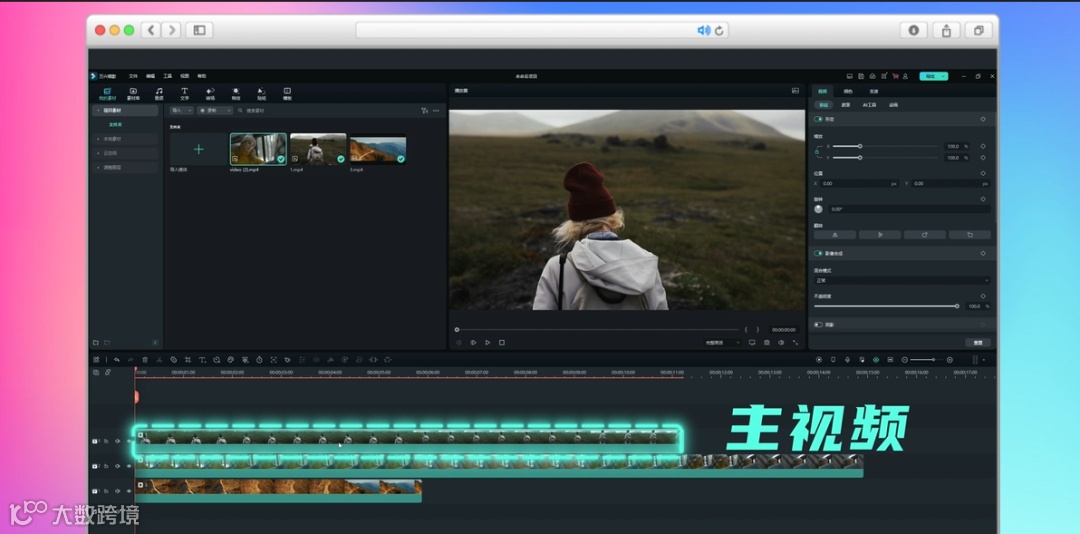Adjust the scale X slider
The image size is (1080, 534).
pos(887,146)
